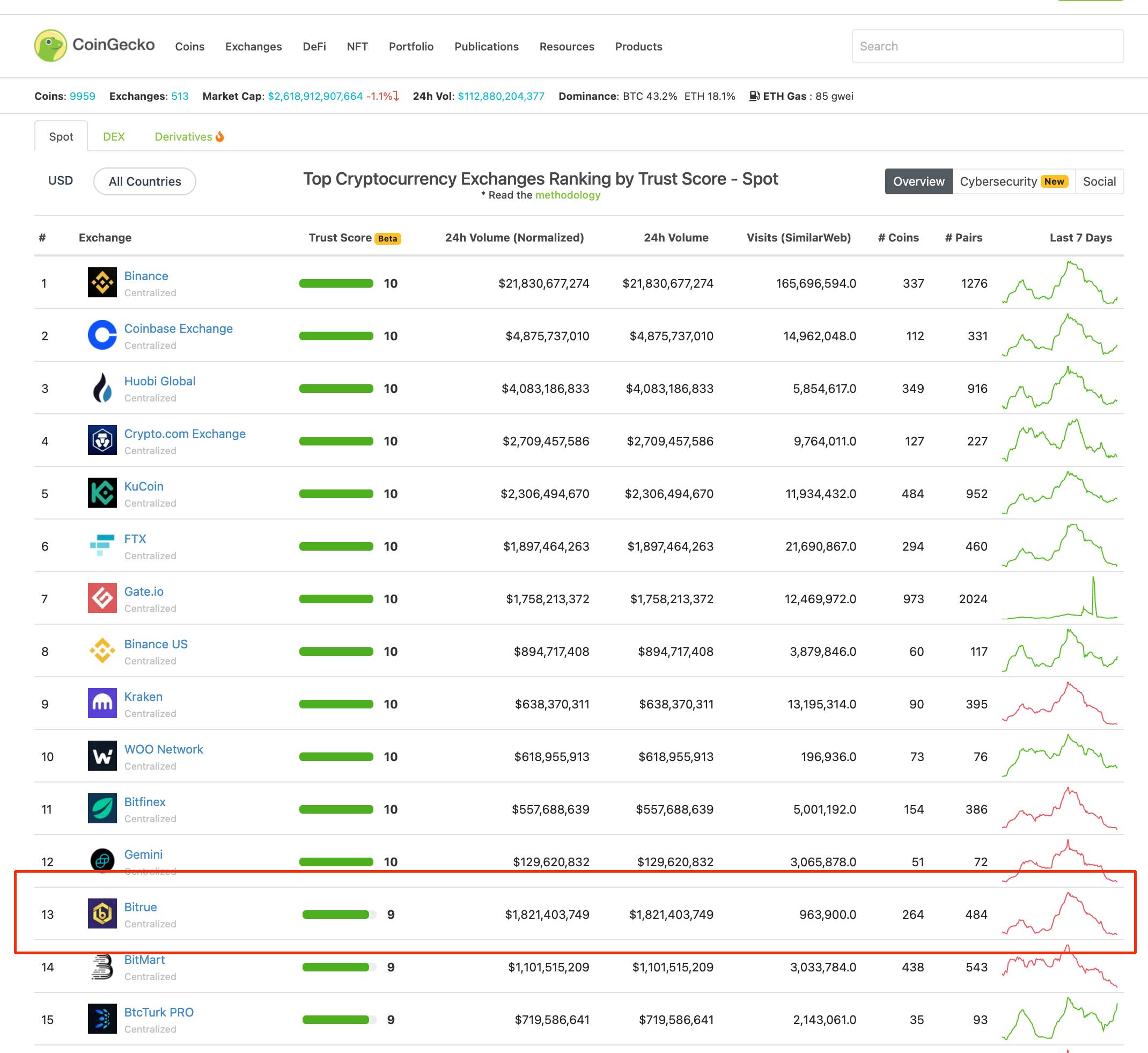1148x1053 pixels.
Task: Click the Search input field
Action: click(988, 46)
